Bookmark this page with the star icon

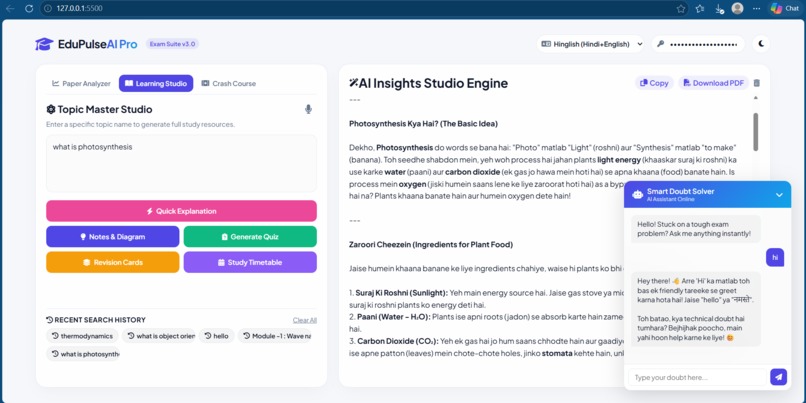coord(681,8)
